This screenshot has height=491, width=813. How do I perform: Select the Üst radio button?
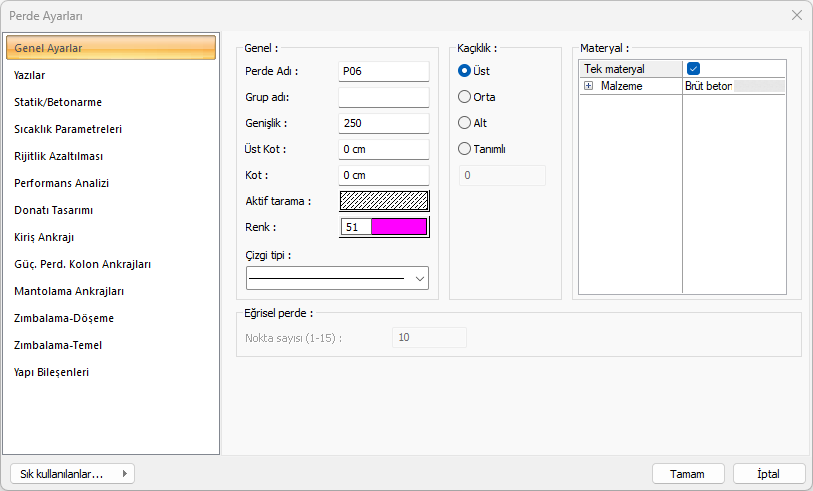(464, 71)
